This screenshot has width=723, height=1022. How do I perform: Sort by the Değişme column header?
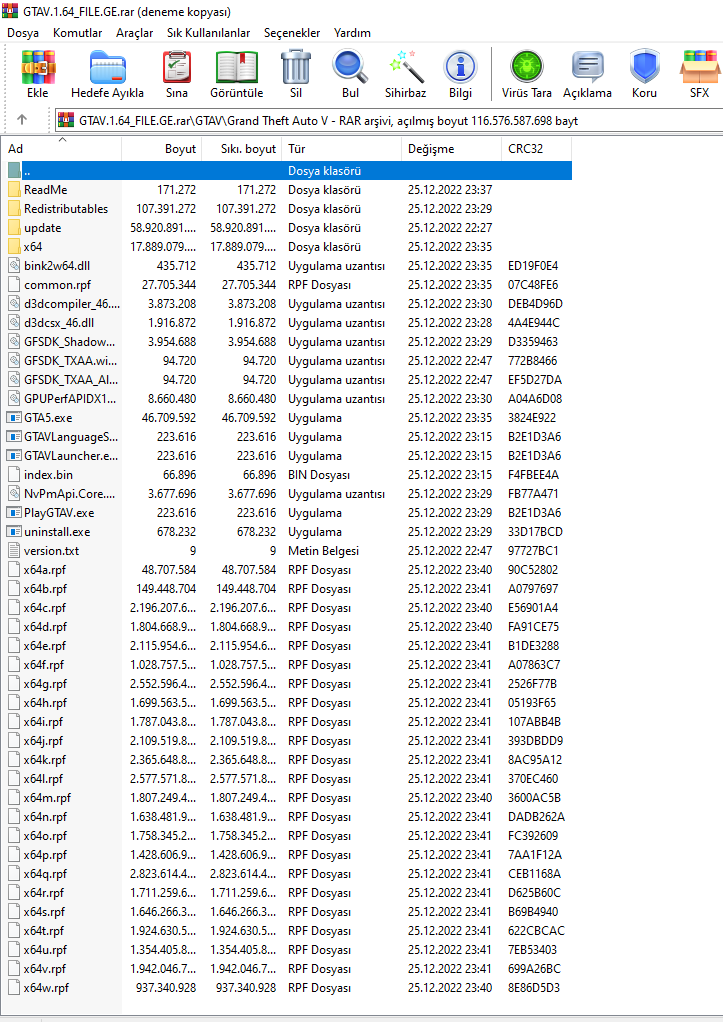tap(451, 149)
